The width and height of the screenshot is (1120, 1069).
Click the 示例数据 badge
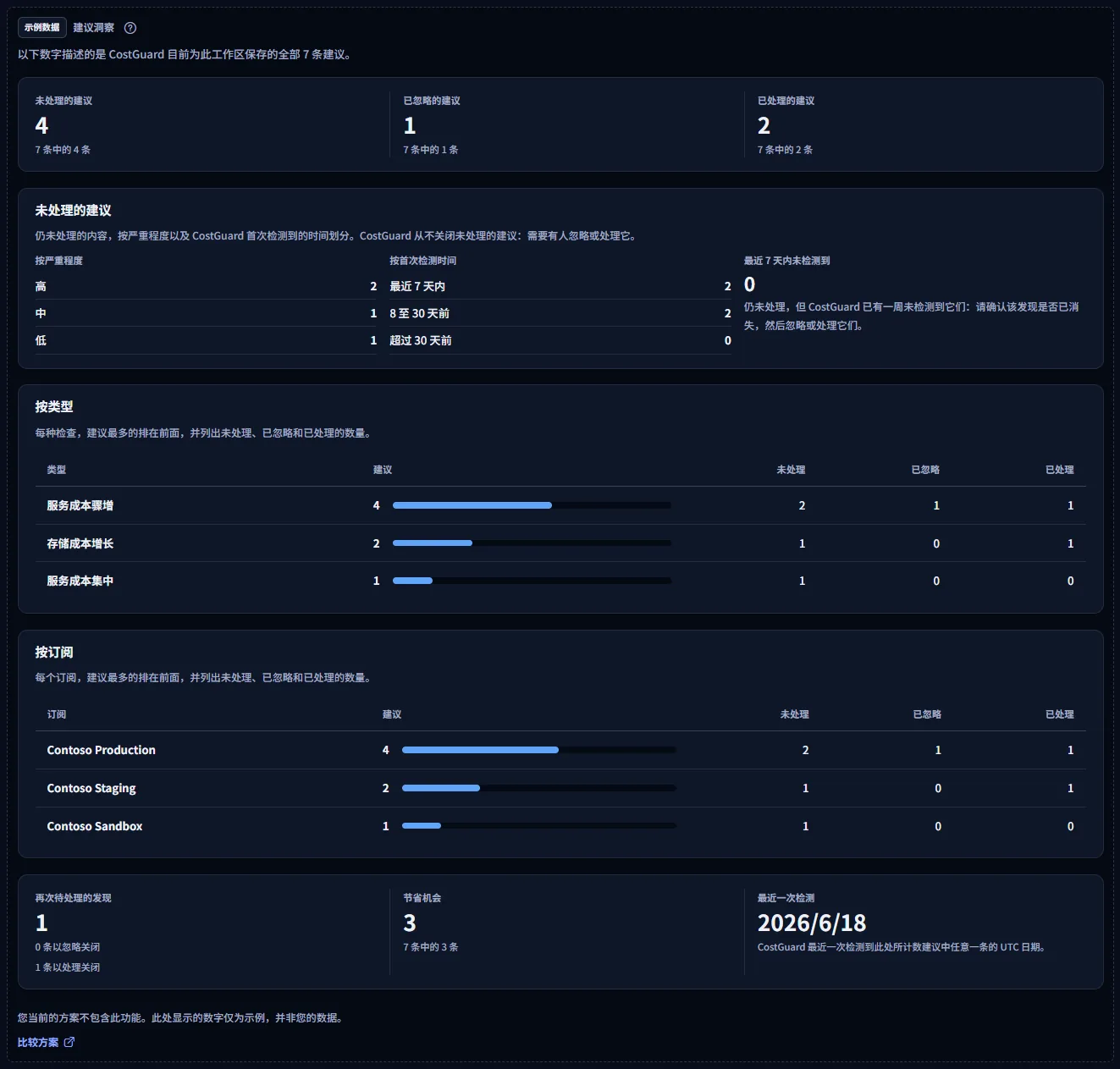click(42, 28)
